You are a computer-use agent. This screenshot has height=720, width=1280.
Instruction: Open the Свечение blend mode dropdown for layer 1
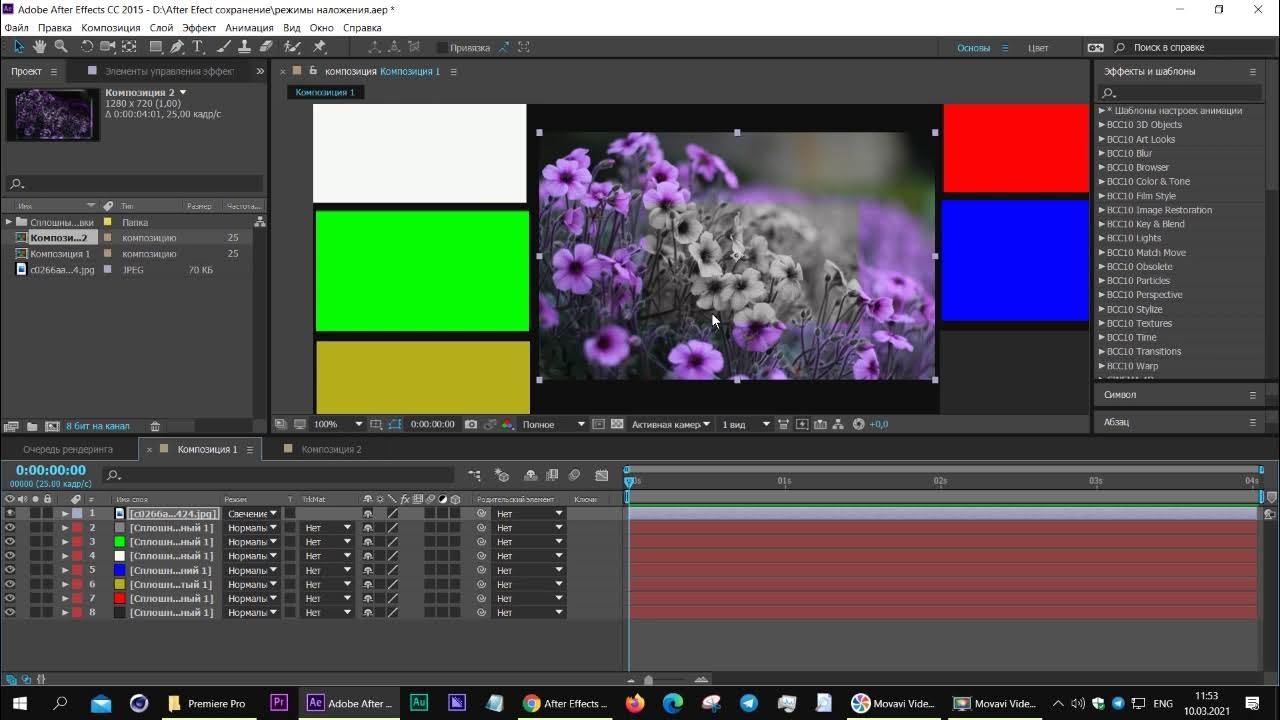click(252, 514)
